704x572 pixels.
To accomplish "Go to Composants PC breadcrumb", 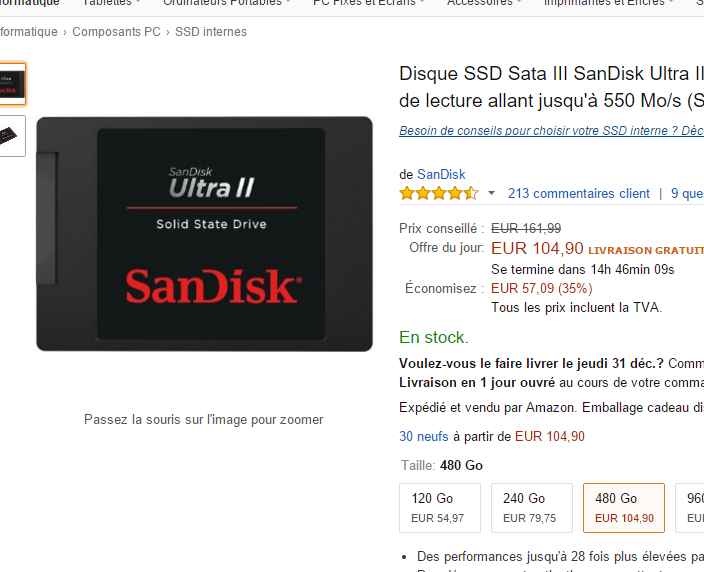I will click(x=116, y=32).
